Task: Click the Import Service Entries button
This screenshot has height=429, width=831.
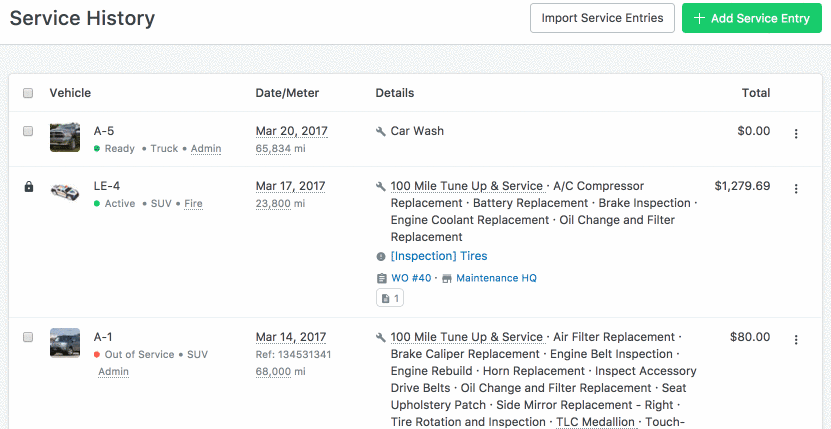Action: pos(602,18)
